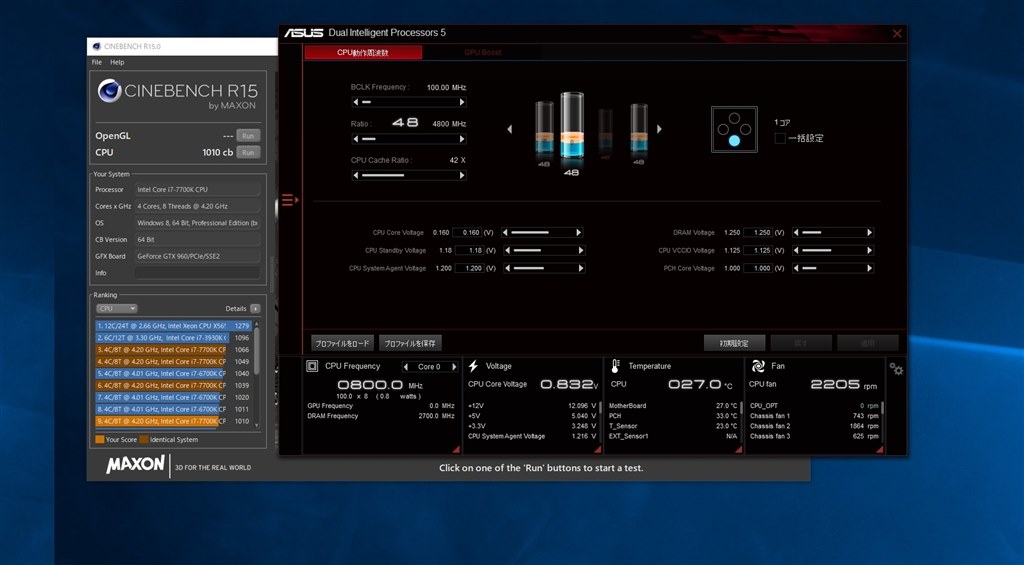Run the OpenGL test in Cinebench
The height and width of the screenshot is (565, 1024).
[x=248, y=136]
